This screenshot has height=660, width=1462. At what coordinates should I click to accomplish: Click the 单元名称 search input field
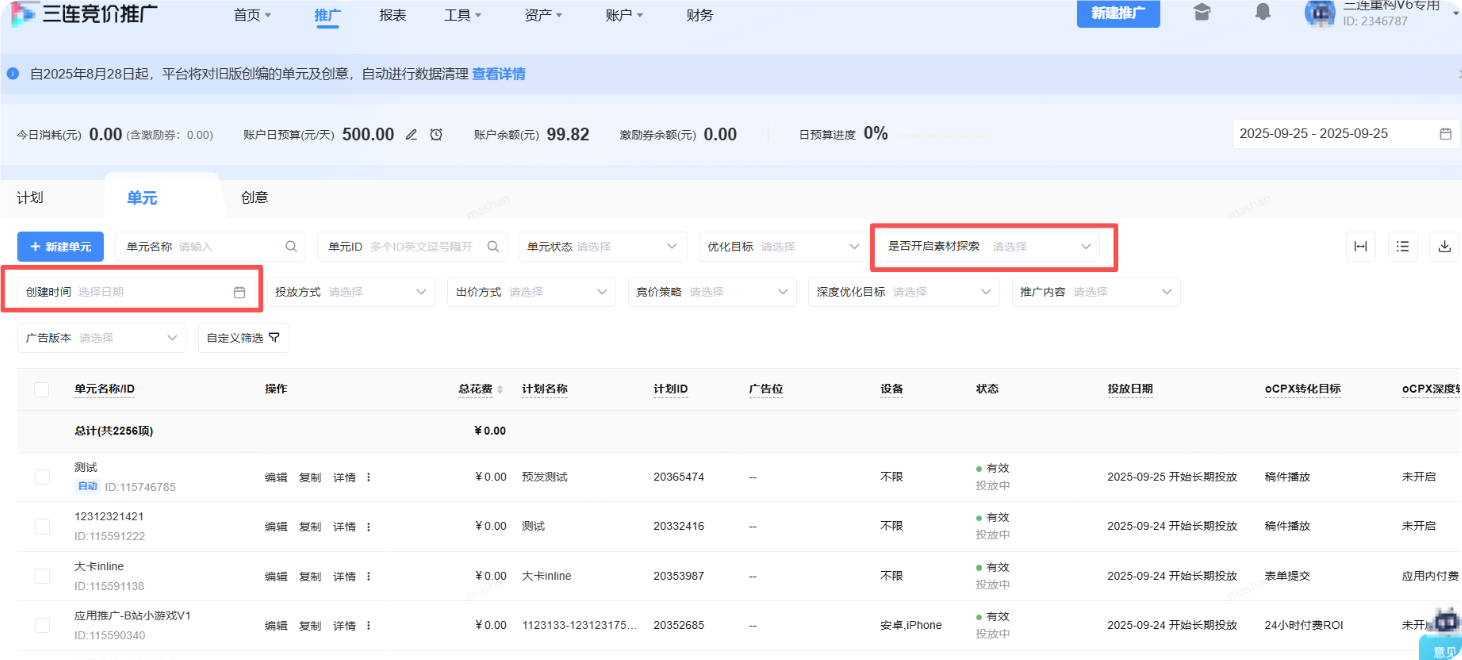[210, 246]
